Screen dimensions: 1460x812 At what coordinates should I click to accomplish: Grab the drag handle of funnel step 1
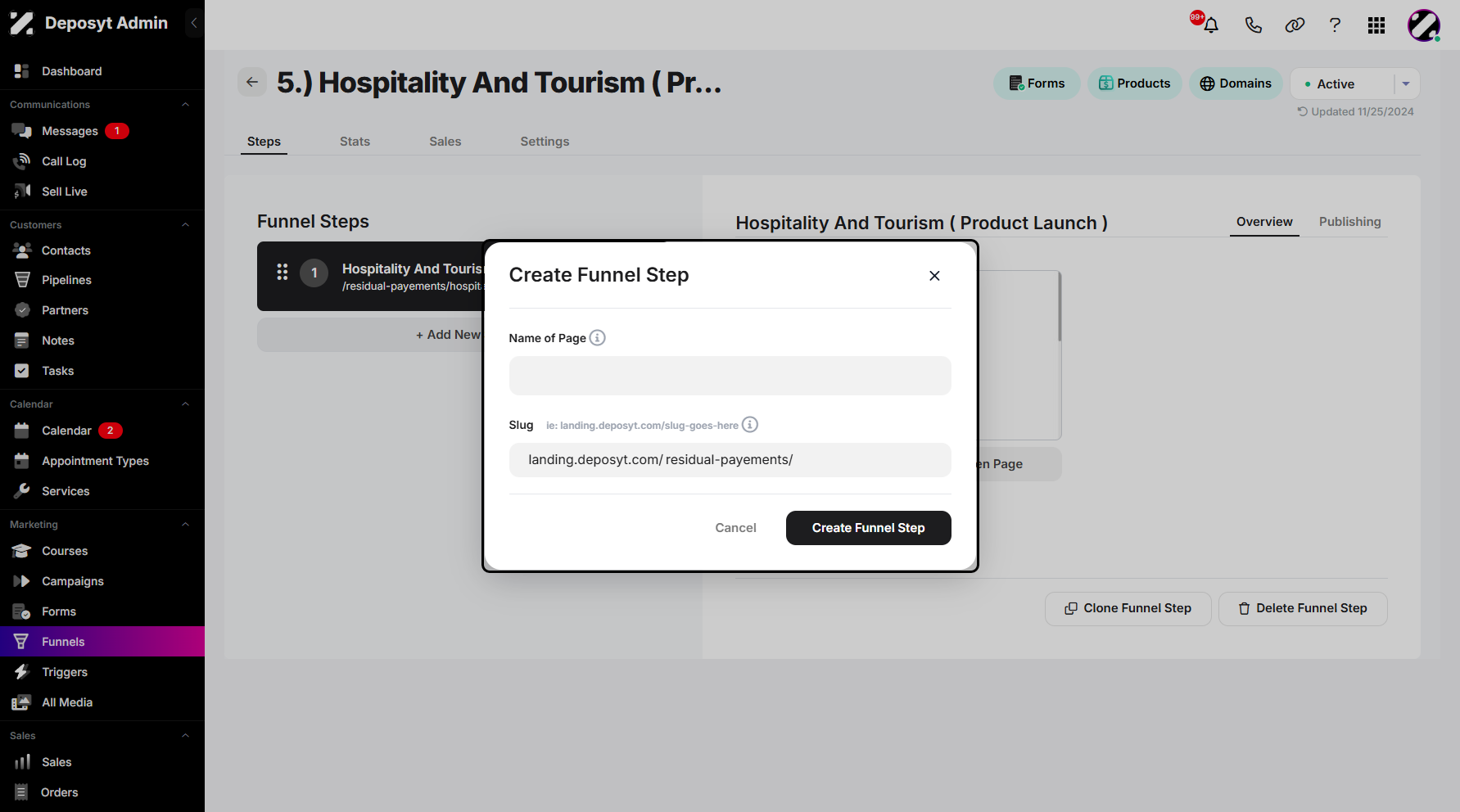pyautogui.click(x=283, y=272)
